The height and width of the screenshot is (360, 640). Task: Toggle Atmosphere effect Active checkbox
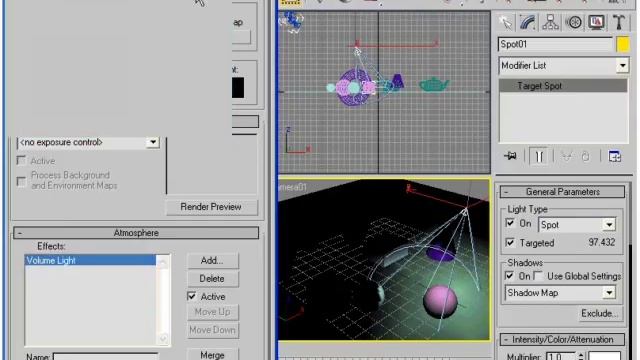pos(191,296)
